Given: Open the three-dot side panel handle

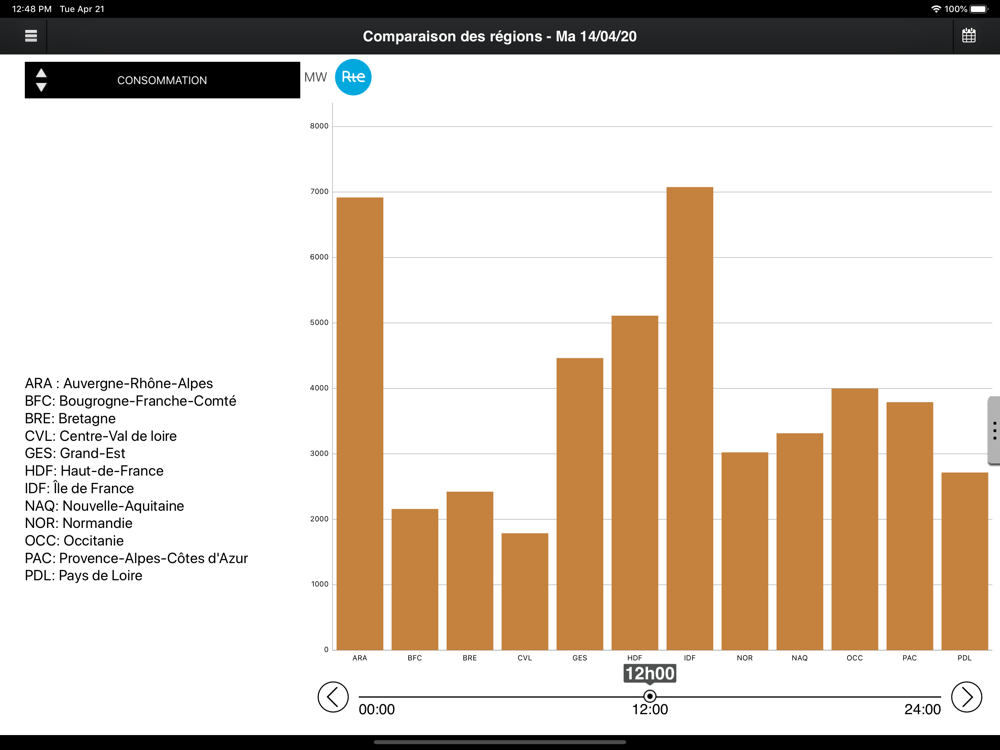Looking at the screenshot, I should click(994, 430).
